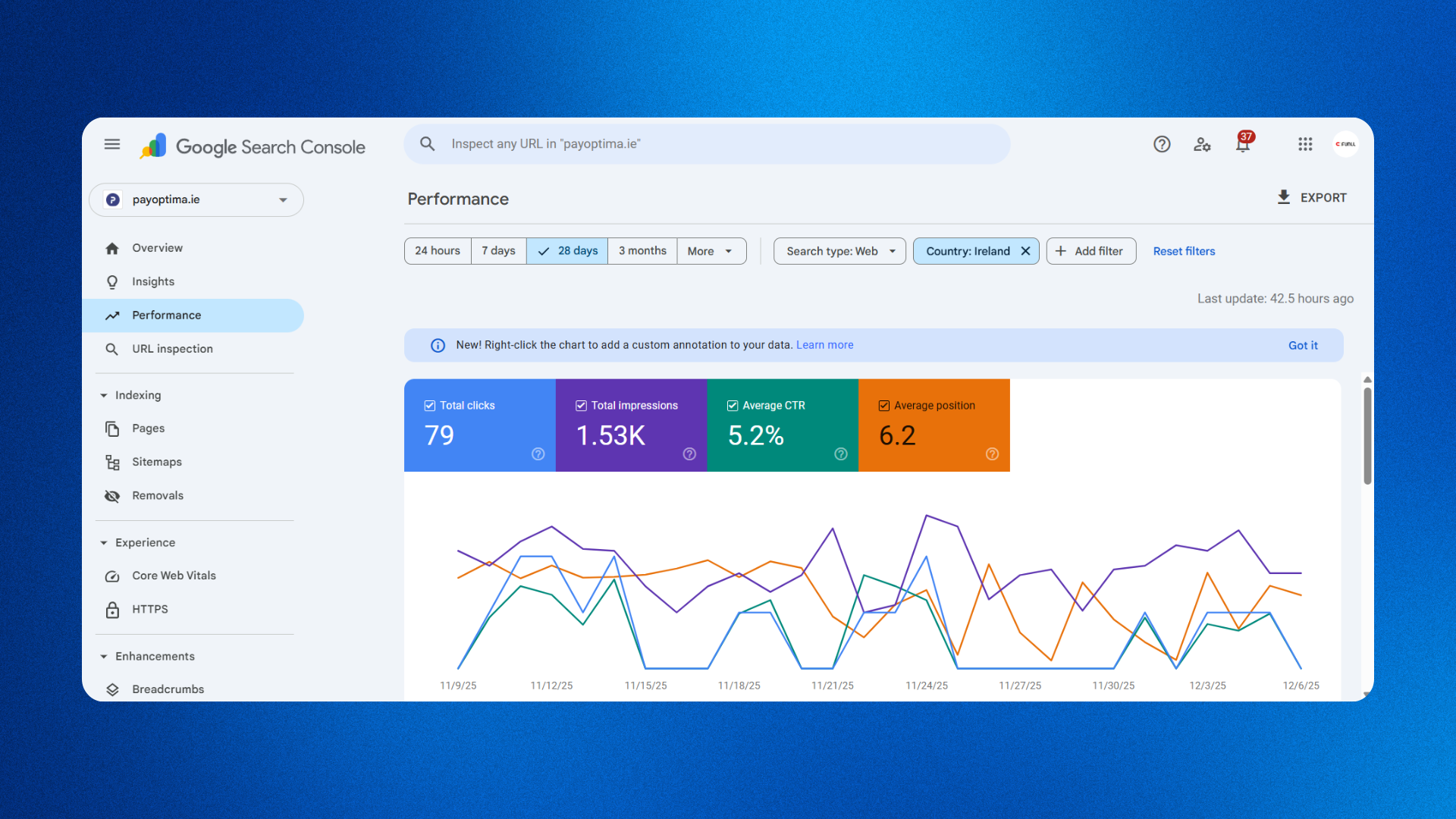The image size is (1456, 819).
Task: Click Add filter button
Action: point(1090,251)
